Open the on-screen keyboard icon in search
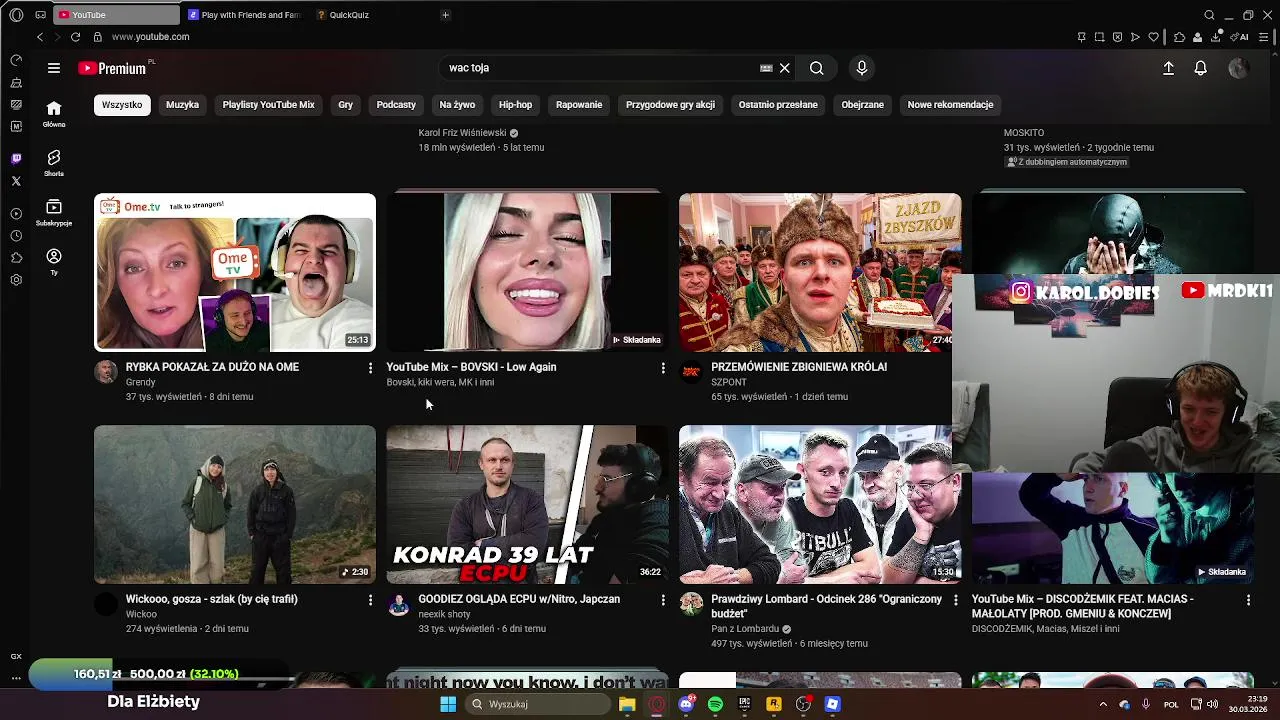The image size is (1280, 720). pyautogui.click(x=766, y=68)
